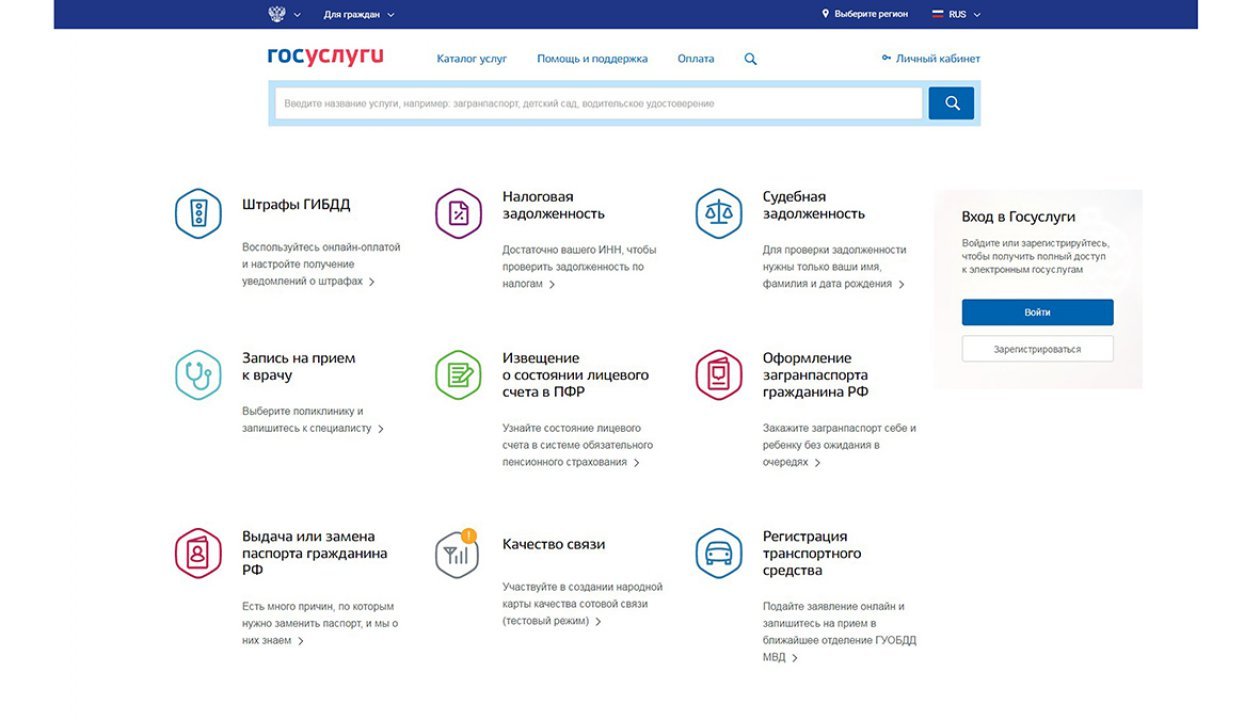Image resolution: width=1260 pixels, height=720 pixels.
Task: Open the RUS language dropdown
Action: [x=965, y=15]
